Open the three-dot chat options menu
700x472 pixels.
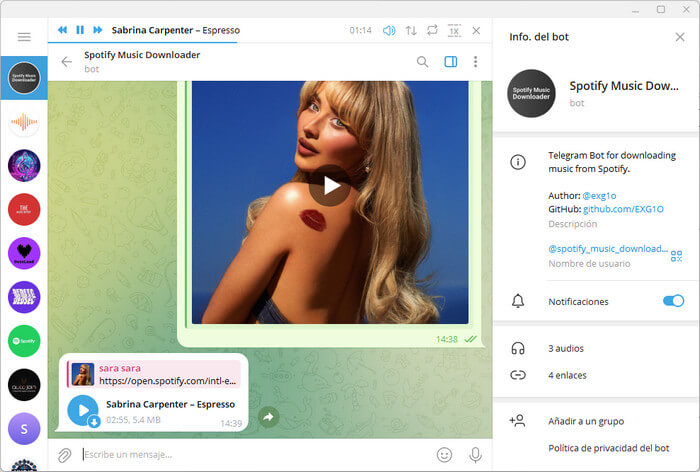pos(475,62)
